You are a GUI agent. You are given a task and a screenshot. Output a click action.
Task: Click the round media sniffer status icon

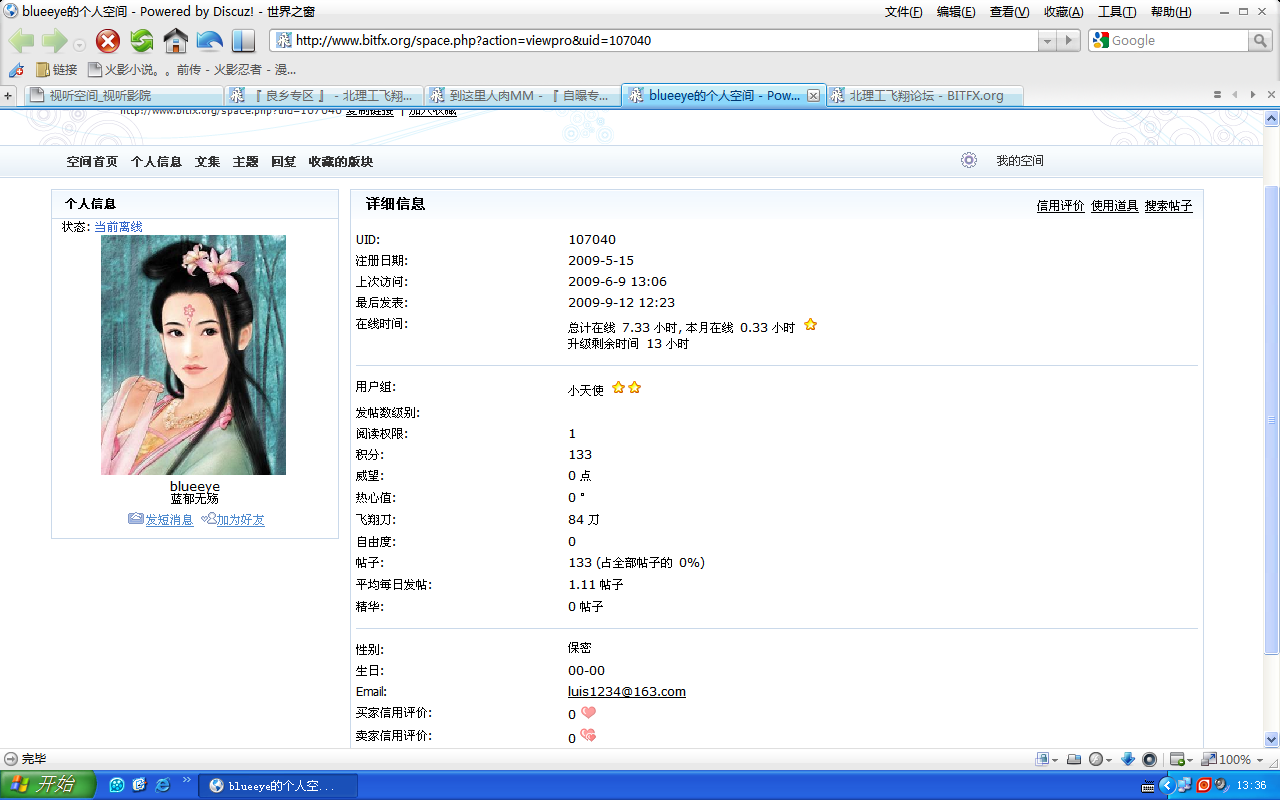click(x=1149, y=759)
